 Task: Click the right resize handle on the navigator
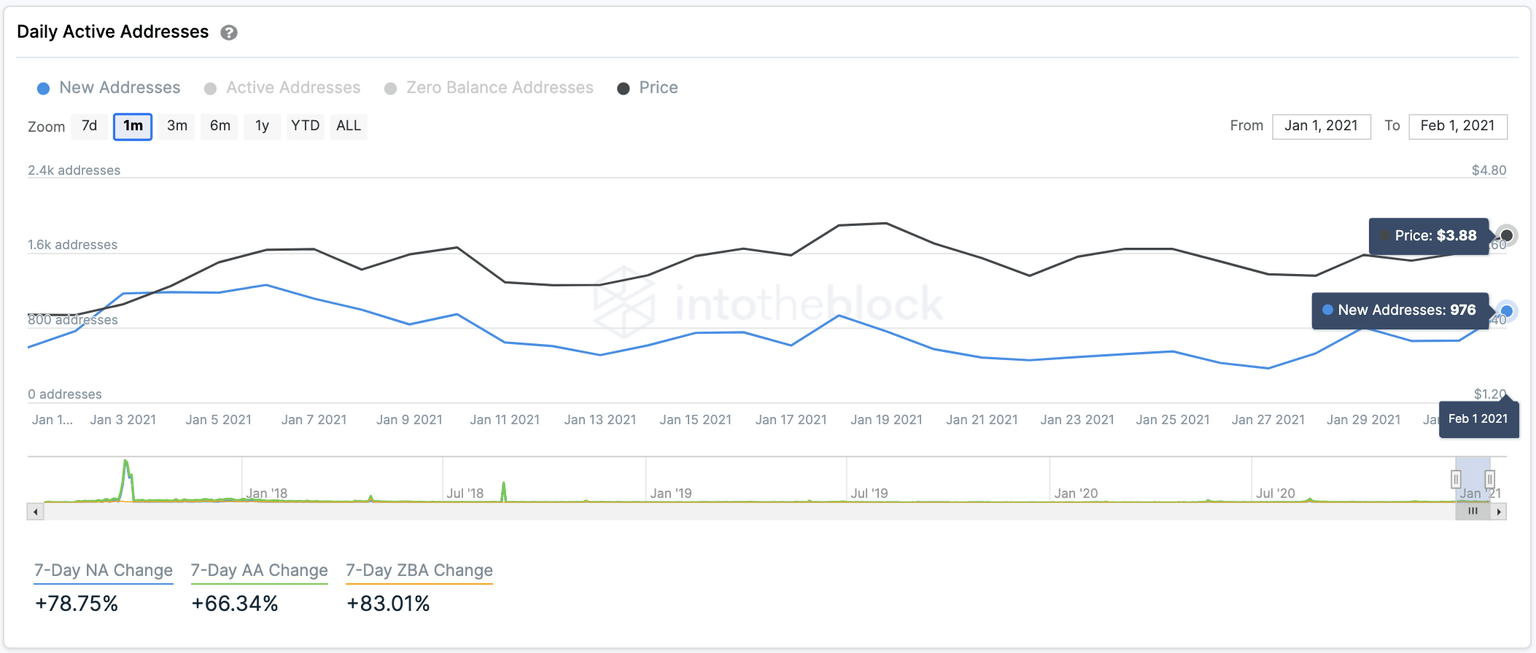pos(1491,480)
